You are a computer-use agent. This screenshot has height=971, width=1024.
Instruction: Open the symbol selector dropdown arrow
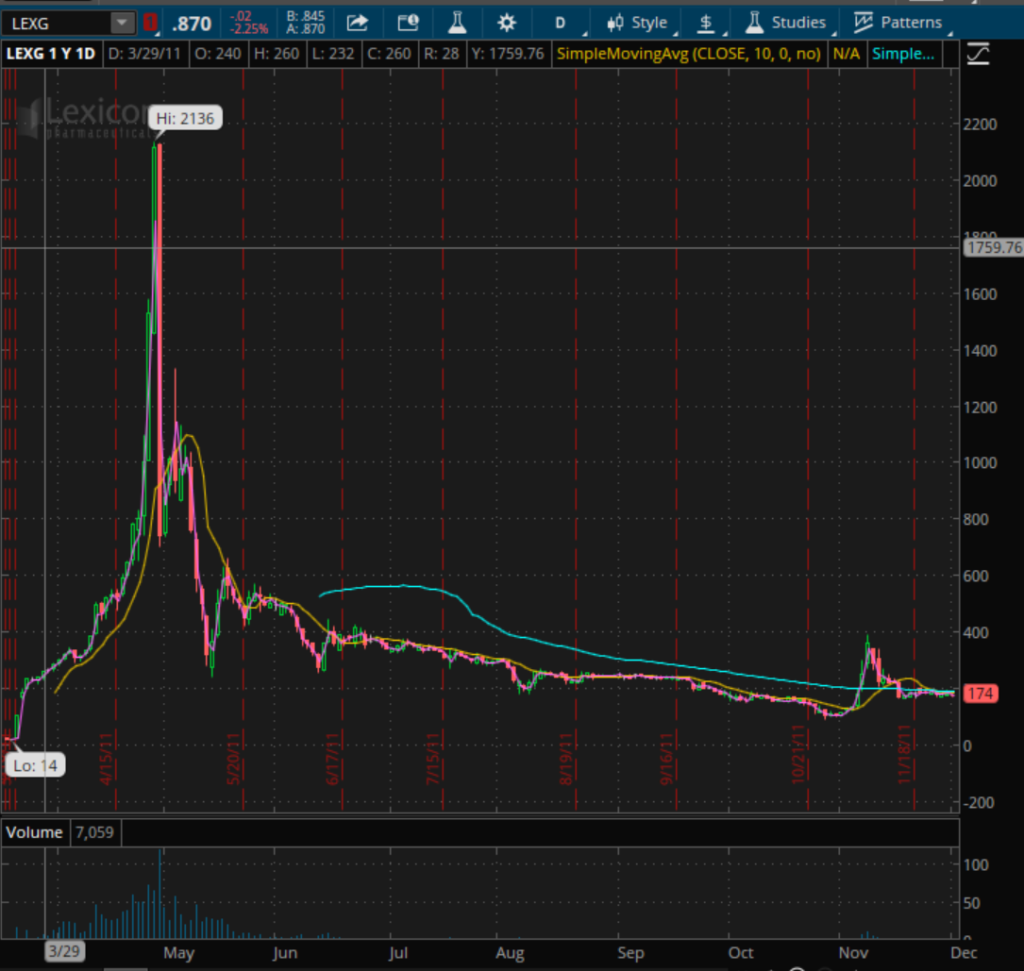[x=122, y=24]
